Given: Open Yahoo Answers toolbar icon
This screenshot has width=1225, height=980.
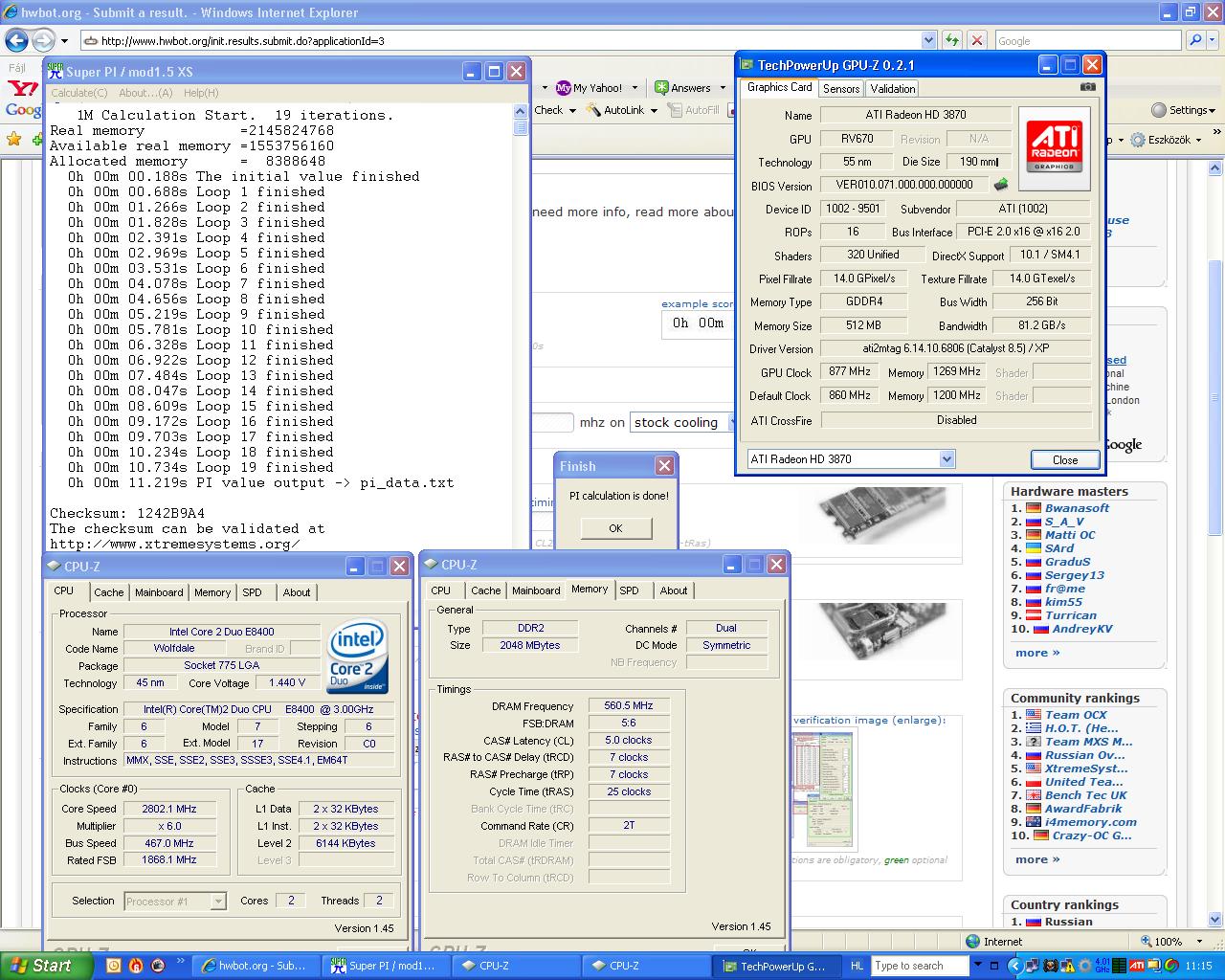Looking at the screenshot, I should pos(661,88).
